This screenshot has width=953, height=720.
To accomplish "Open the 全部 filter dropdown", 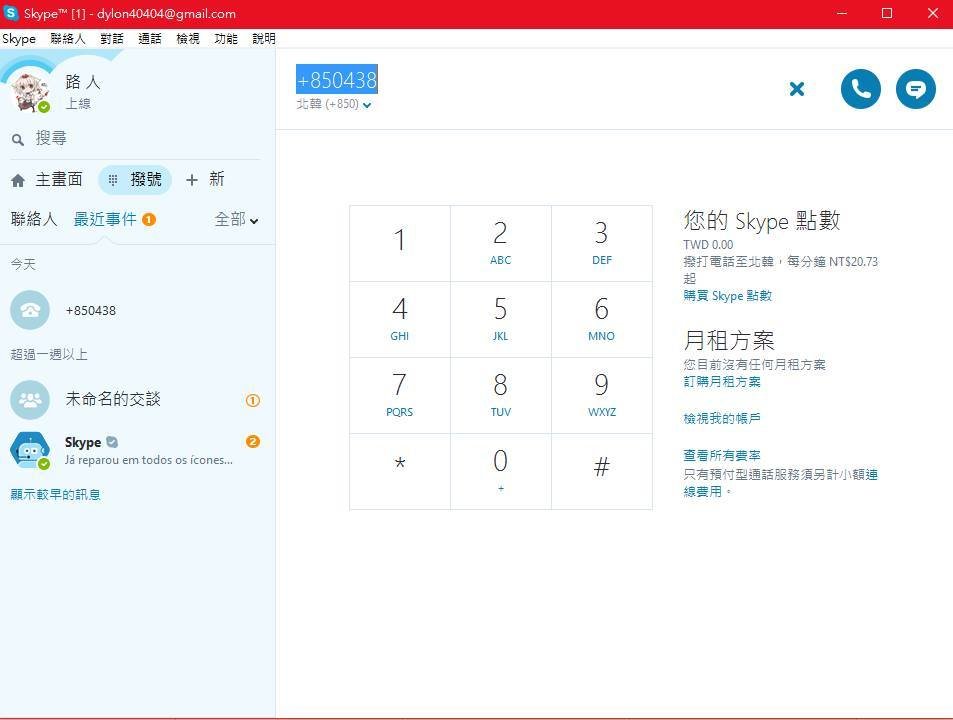I will click(236, 219).
